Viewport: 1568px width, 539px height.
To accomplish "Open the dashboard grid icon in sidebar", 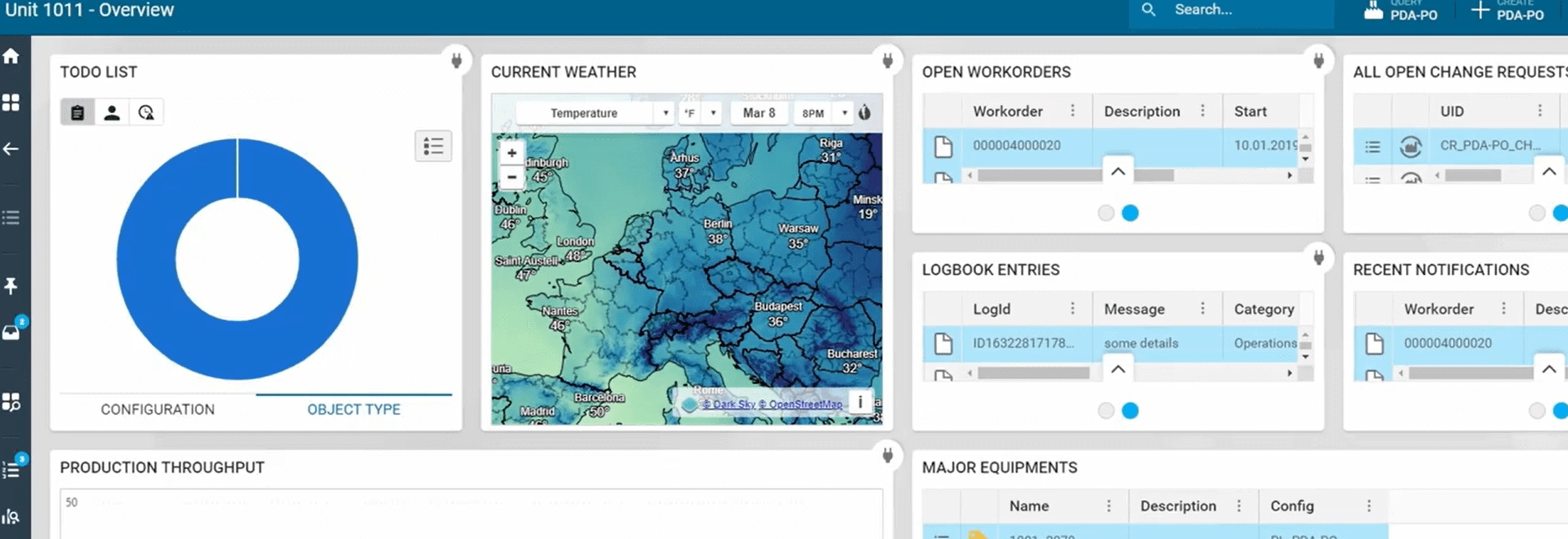I will point(11,102).
